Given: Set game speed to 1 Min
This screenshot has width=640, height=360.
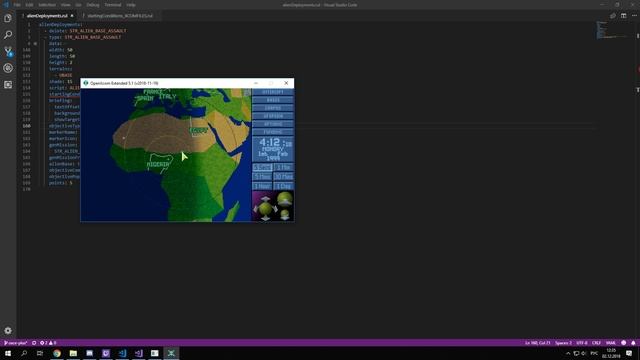Looking at the screenshot, I should (x=283, y=167).
